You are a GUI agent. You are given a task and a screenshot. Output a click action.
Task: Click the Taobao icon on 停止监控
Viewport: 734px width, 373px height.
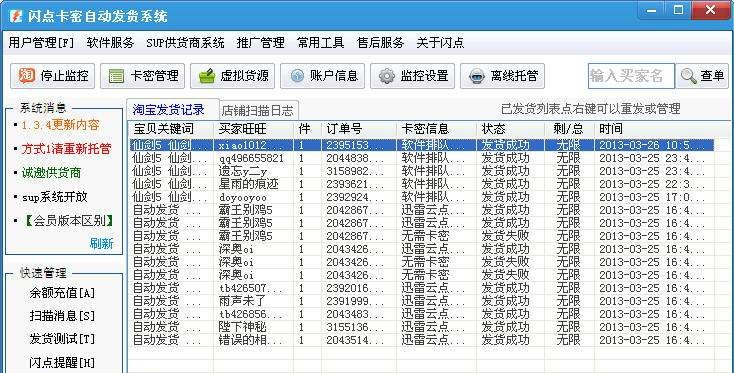(27, 76)
